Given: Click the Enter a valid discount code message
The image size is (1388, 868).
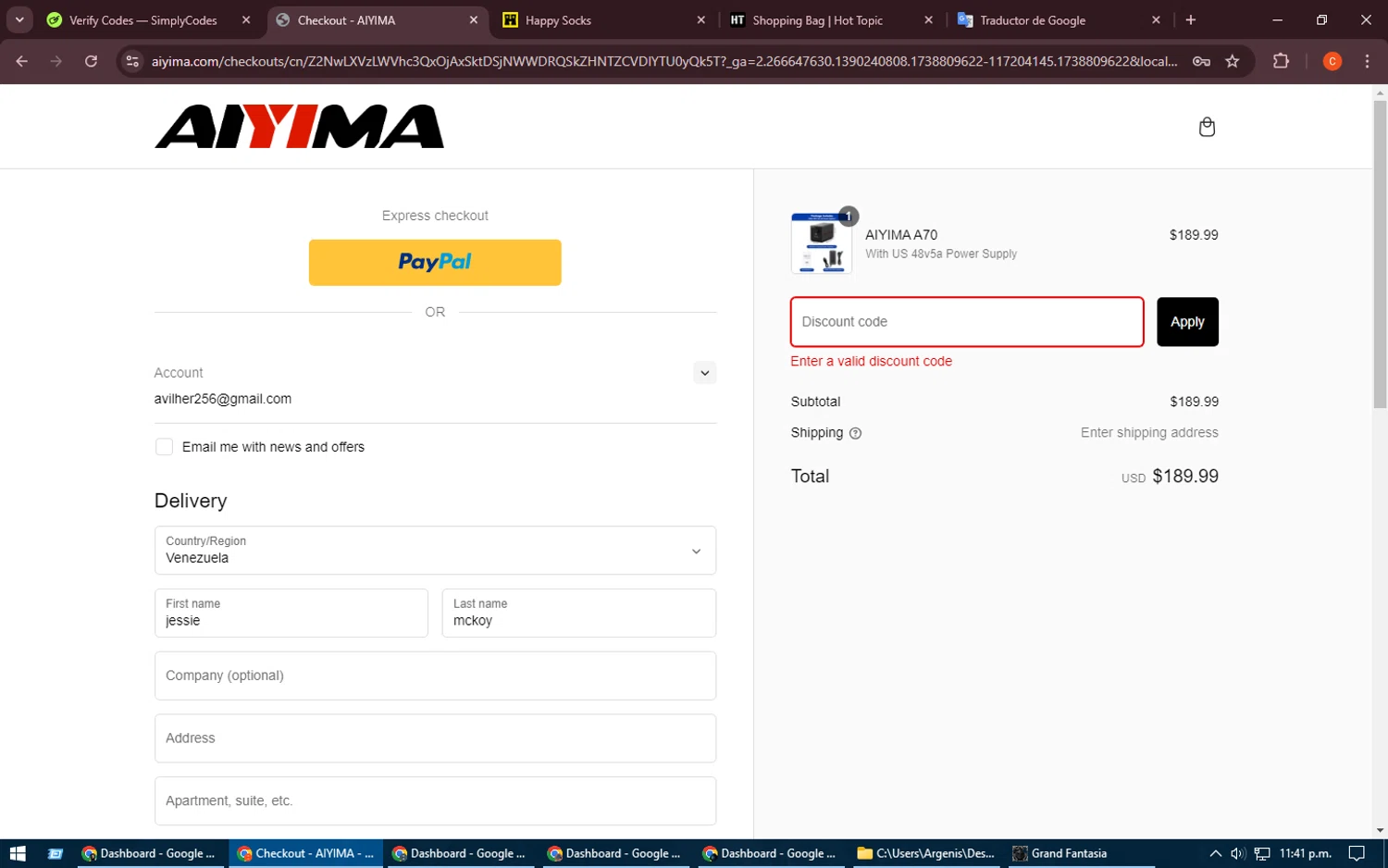Looking at the screenshot, I should click(871, 361).
